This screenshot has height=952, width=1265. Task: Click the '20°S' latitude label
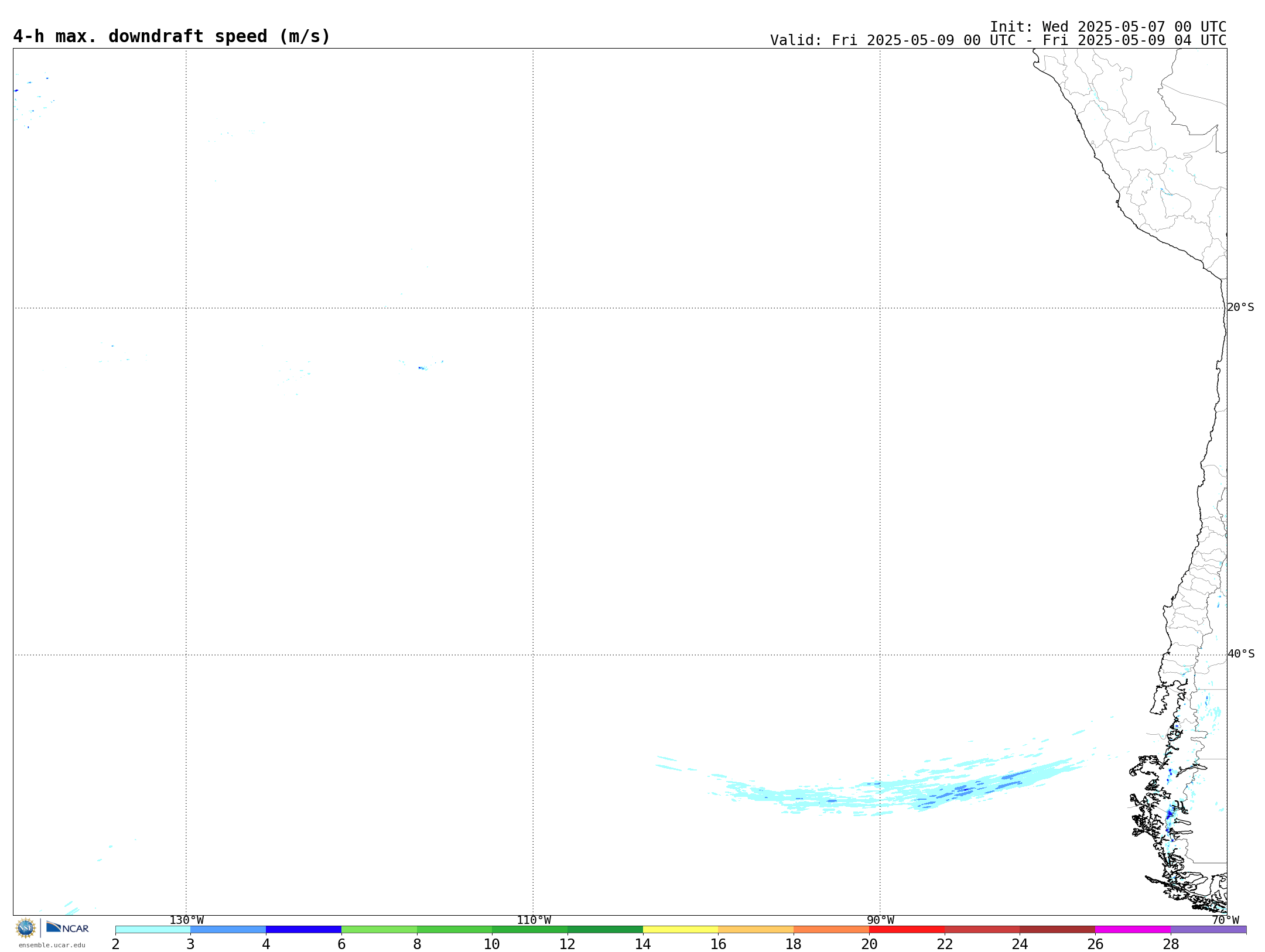1240,307
